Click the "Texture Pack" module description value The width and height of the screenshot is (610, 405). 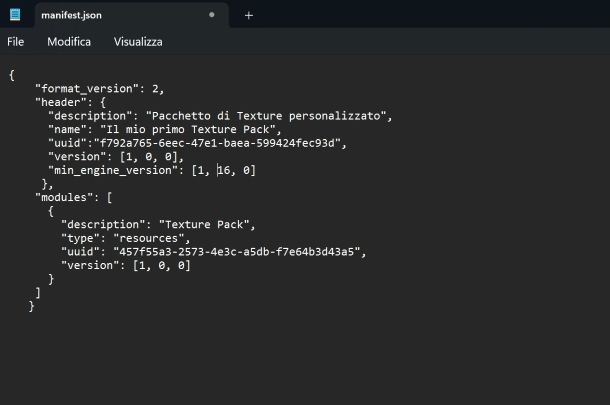click(204, 224)
